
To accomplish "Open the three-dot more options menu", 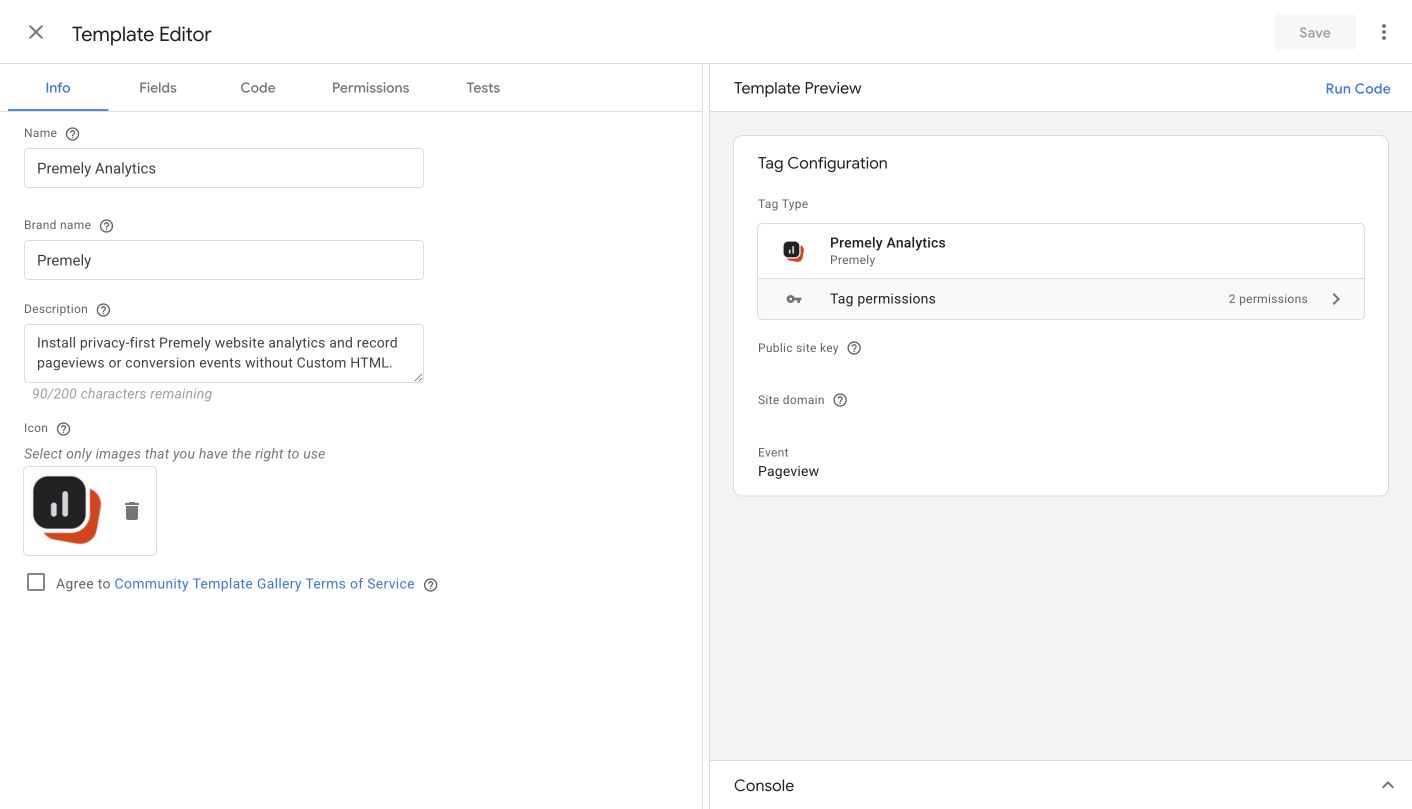I will coord(1384,32).
